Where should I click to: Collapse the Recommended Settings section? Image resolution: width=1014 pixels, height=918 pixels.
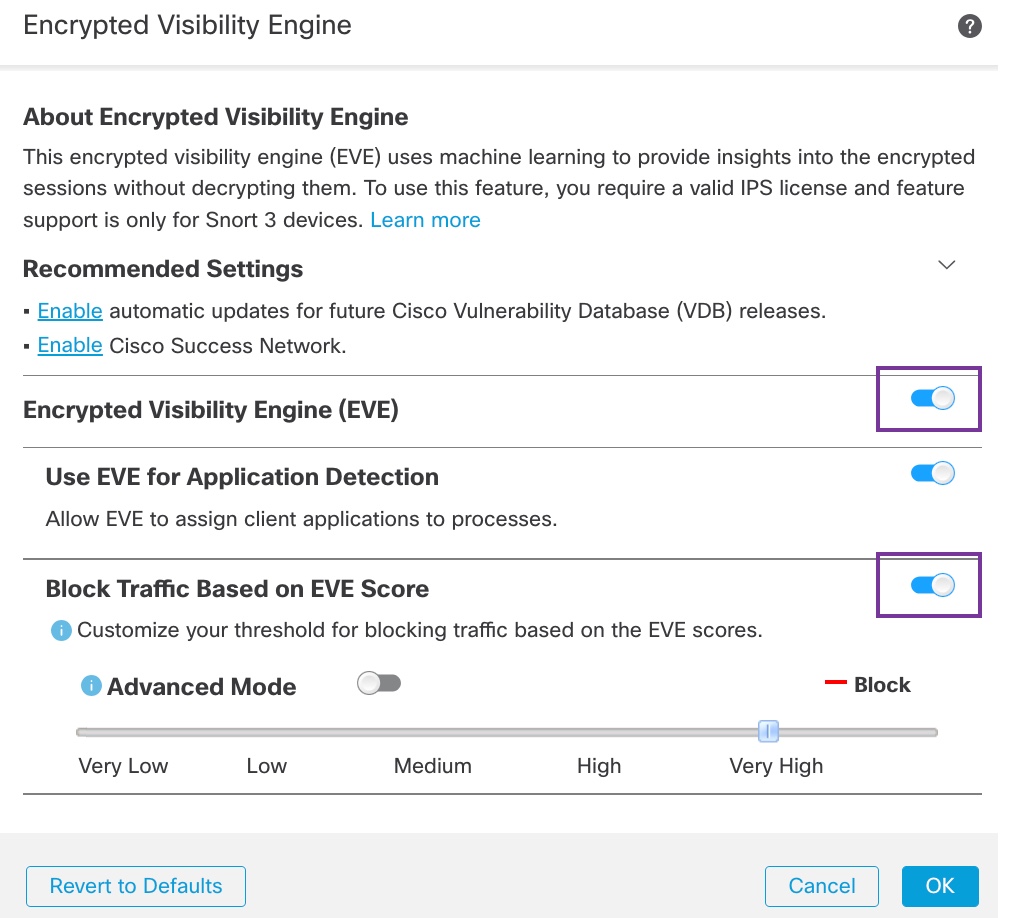946,265
